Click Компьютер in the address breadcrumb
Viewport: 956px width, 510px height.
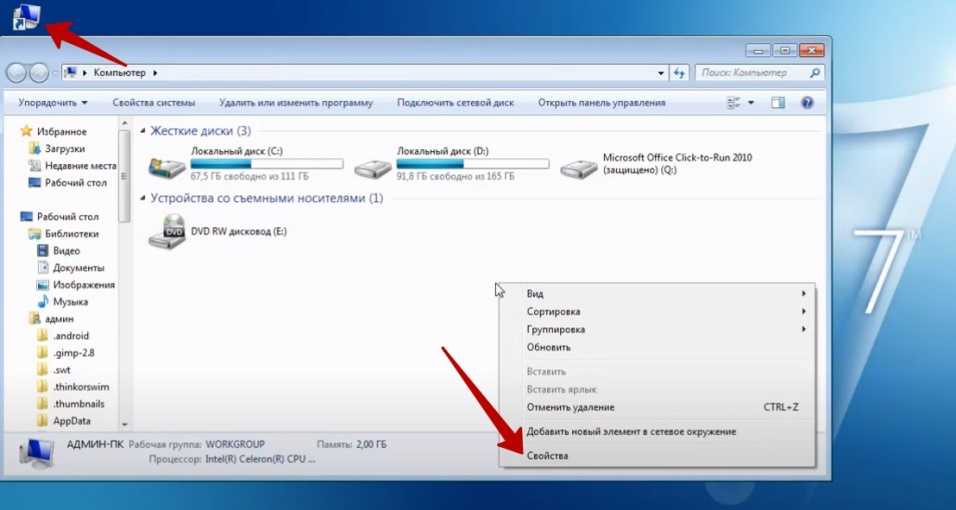(x=120, y=73)
